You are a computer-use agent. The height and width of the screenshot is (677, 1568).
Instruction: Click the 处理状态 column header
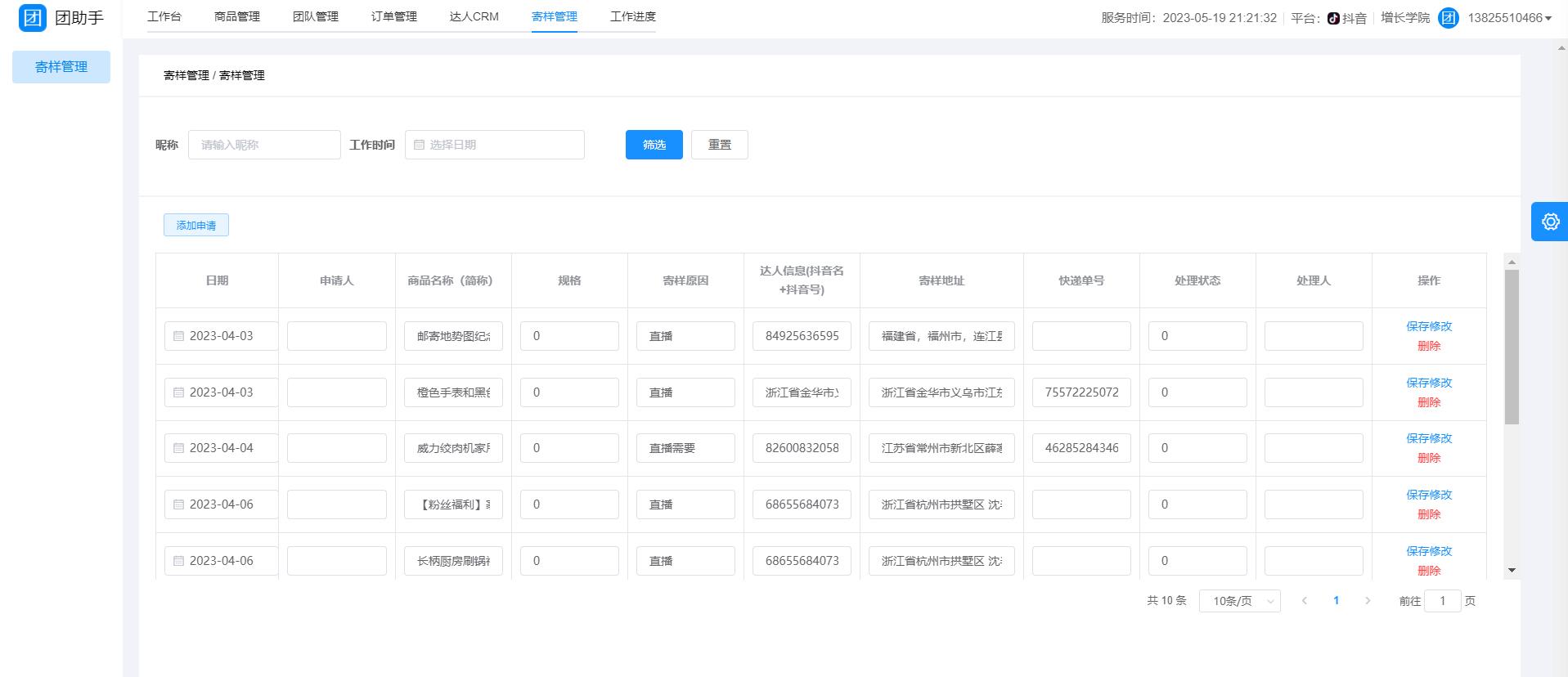pyautogui.click(x=1197, y=280)
